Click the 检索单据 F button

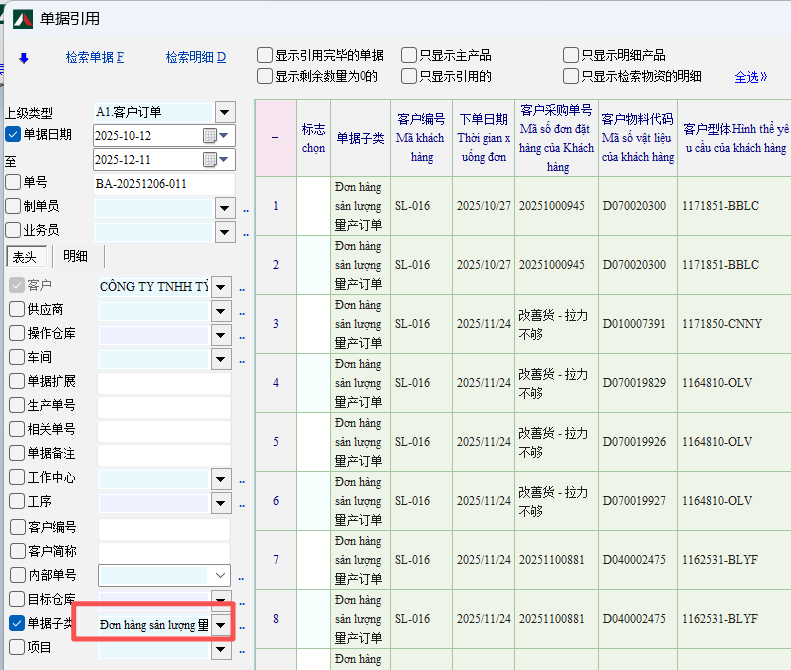(x=95, y=58)
